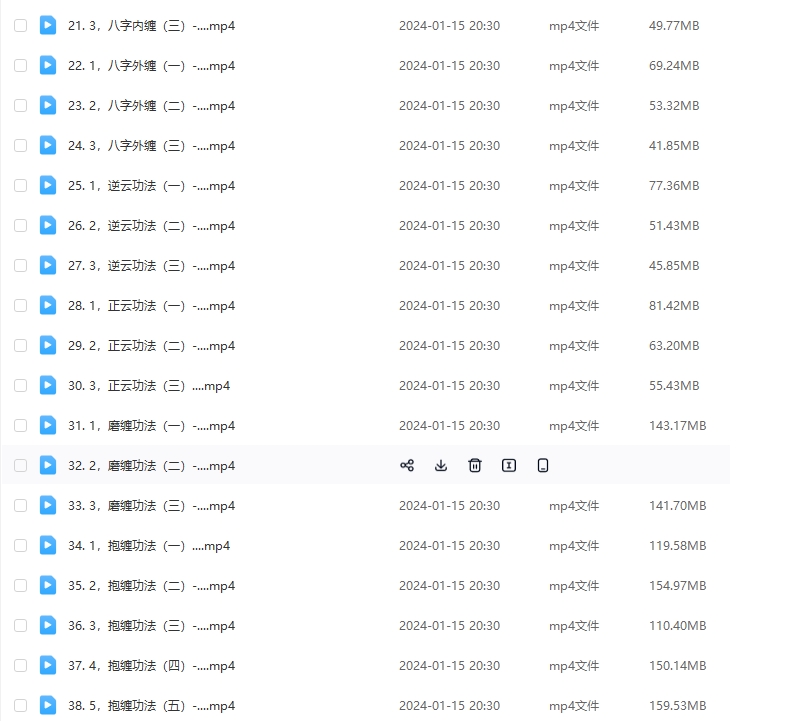This screenshot has width=791, height=721.
Task: Open the video named 31. 磨缠功法（一）
Action: pyautogui.click(x=151, y=425)
